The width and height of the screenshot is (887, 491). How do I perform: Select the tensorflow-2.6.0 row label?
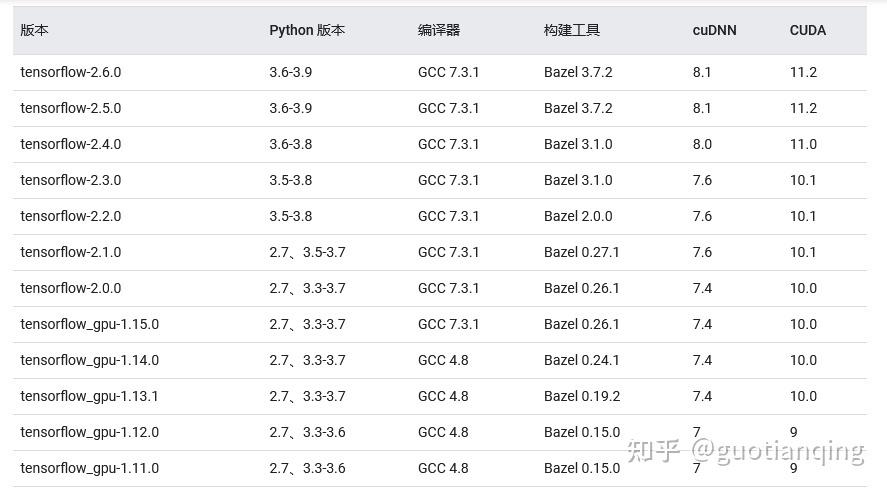(70, 72)
